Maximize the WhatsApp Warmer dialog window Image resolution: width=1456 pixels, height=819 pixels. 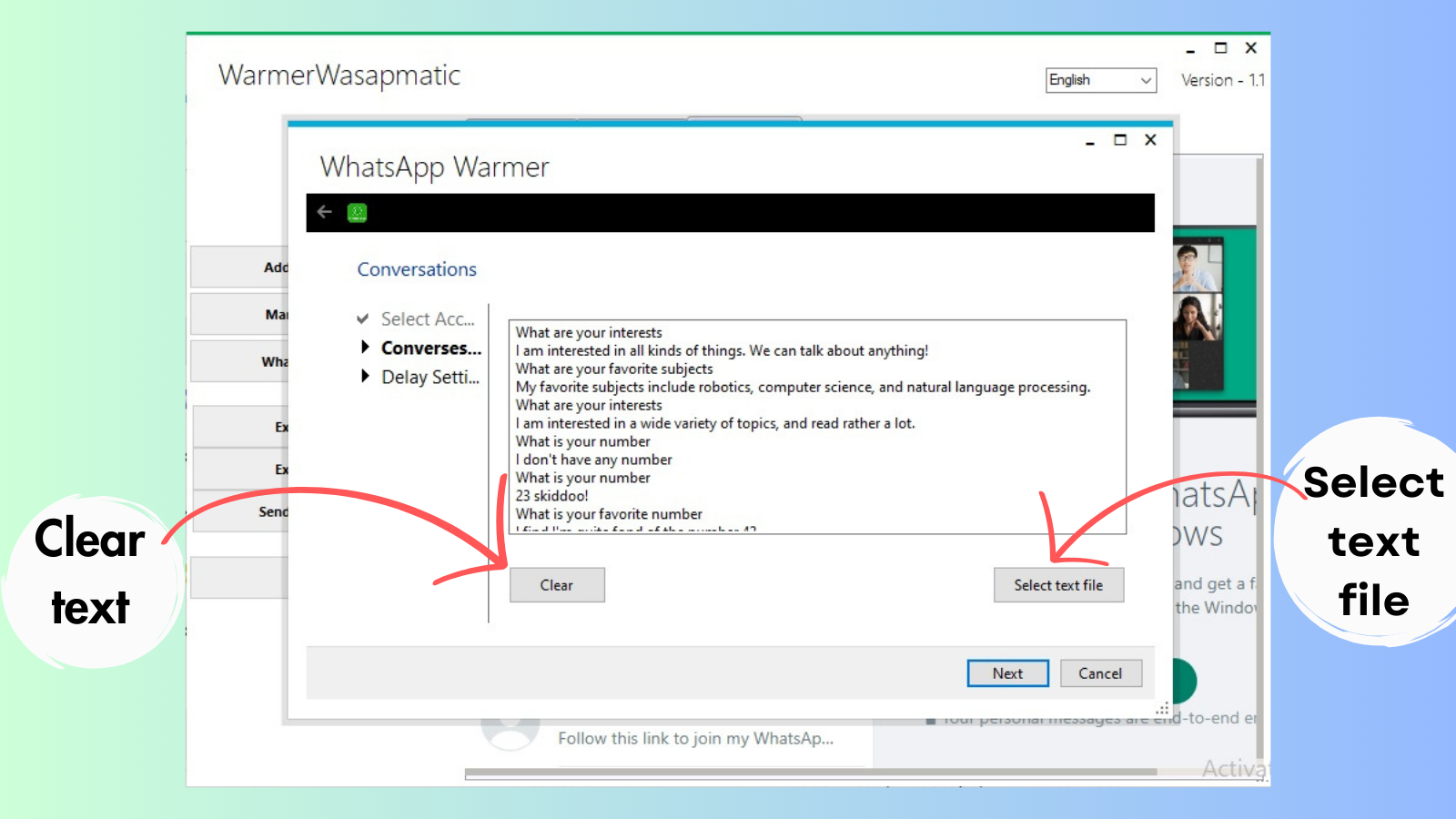[x=1120, y=140]
